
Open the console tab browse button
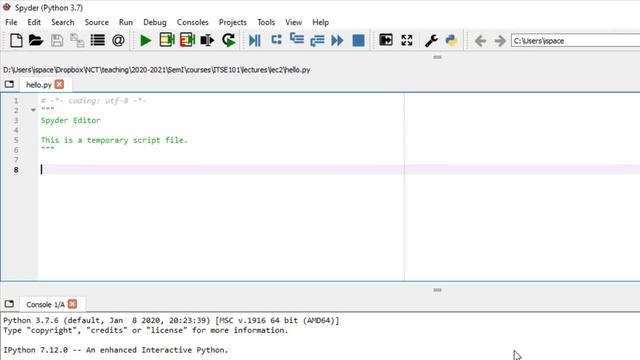[9, 304]
